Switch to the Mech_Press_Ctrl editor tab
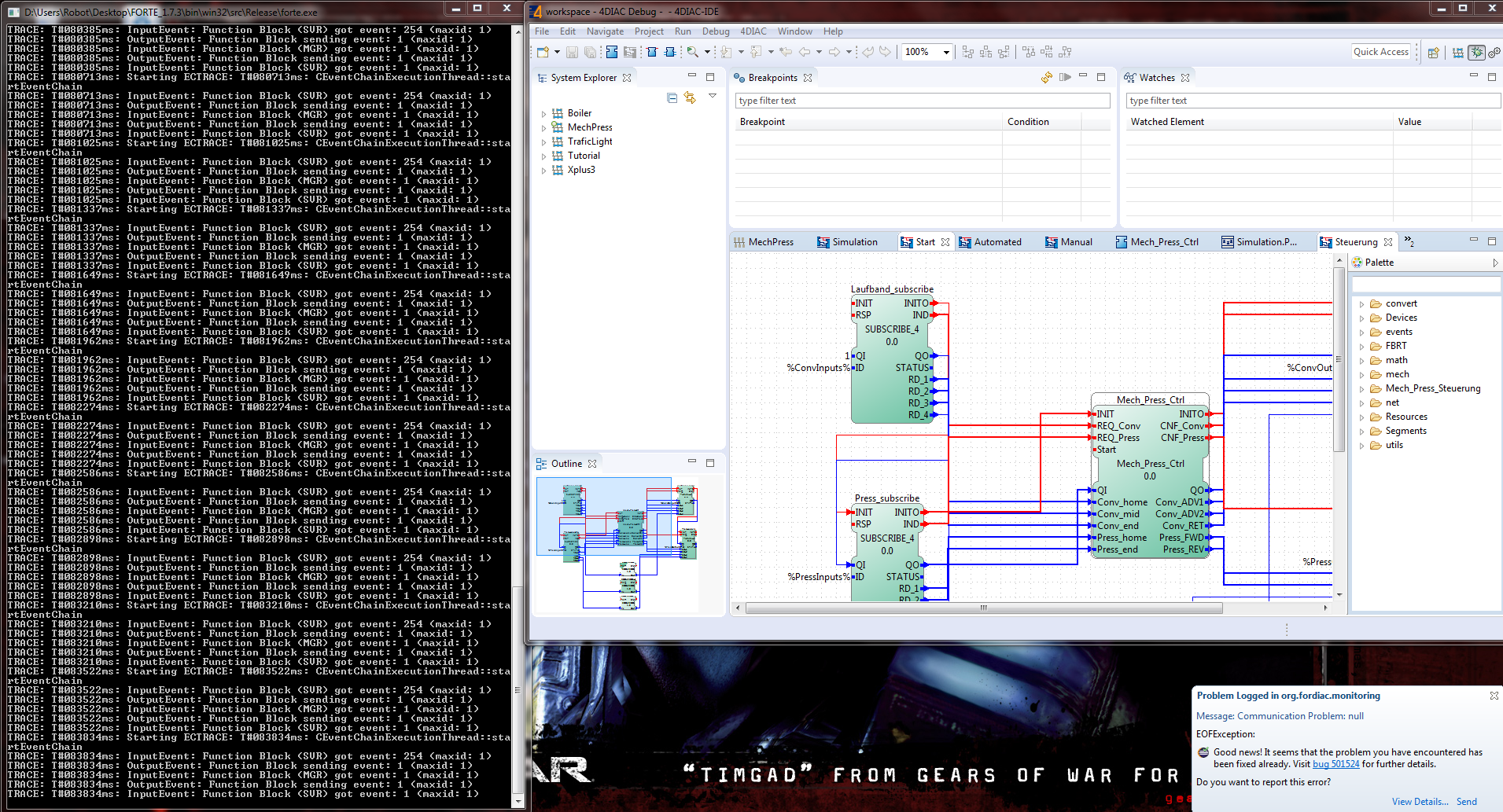1503x812 pixels. coord(1157,242)
